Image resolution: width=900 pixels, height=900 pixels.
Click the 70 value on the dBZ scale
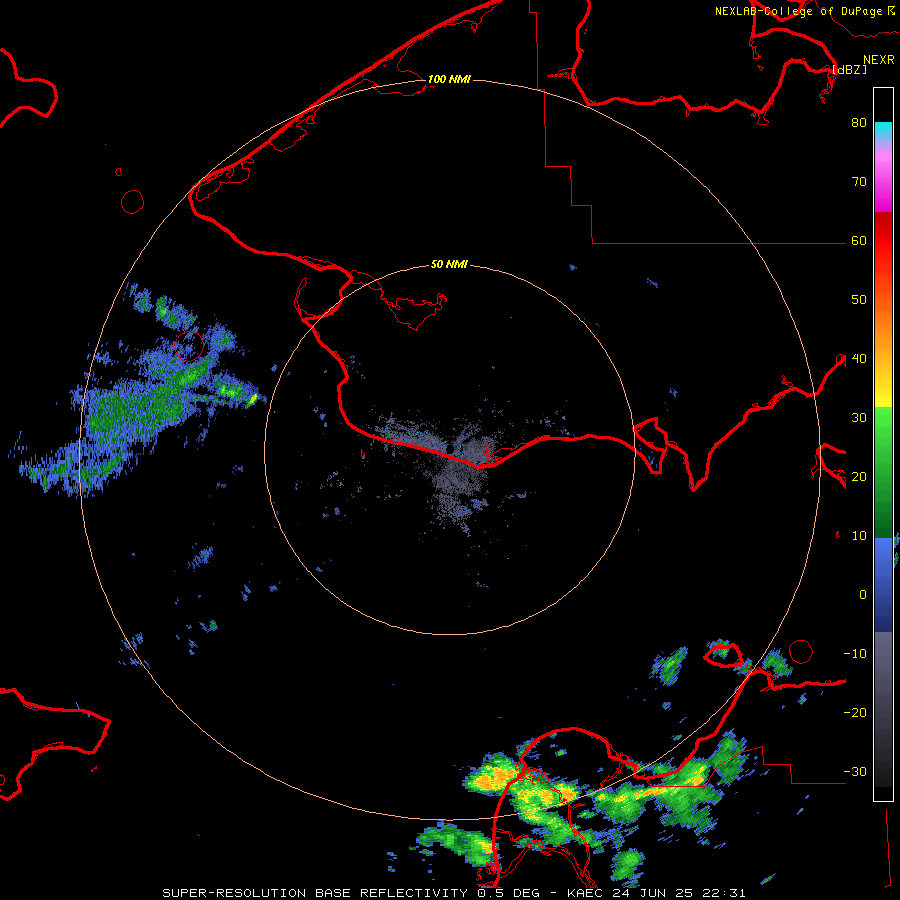(859, 181)
